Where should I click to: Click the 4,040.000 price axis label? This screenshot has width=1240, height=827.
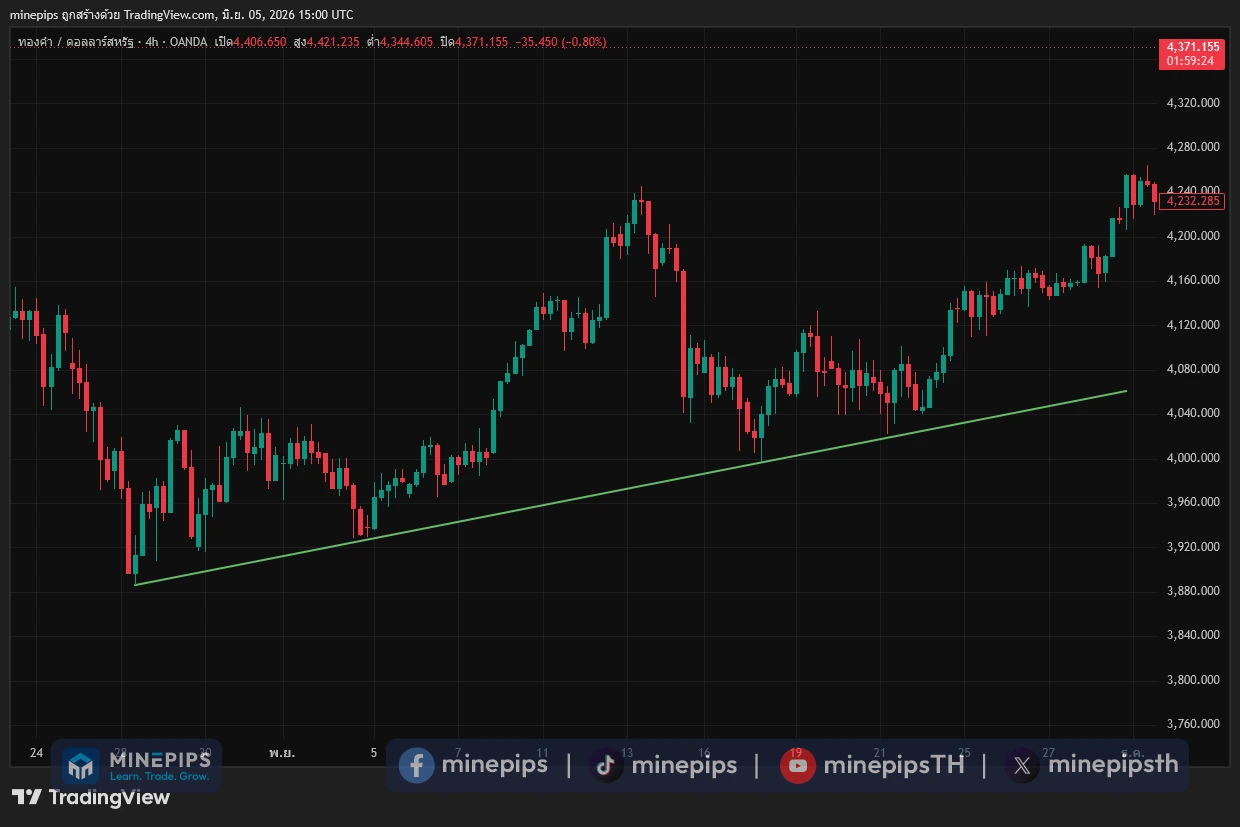1194,413
